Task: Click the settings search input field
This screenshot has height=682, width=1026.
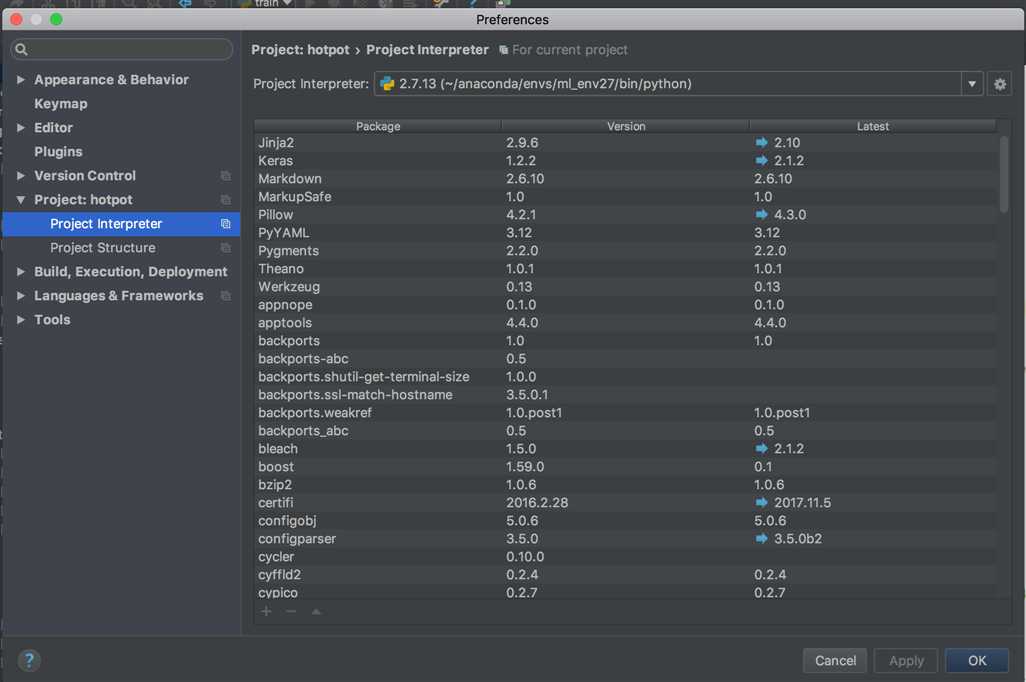Action: coord(122,49)
